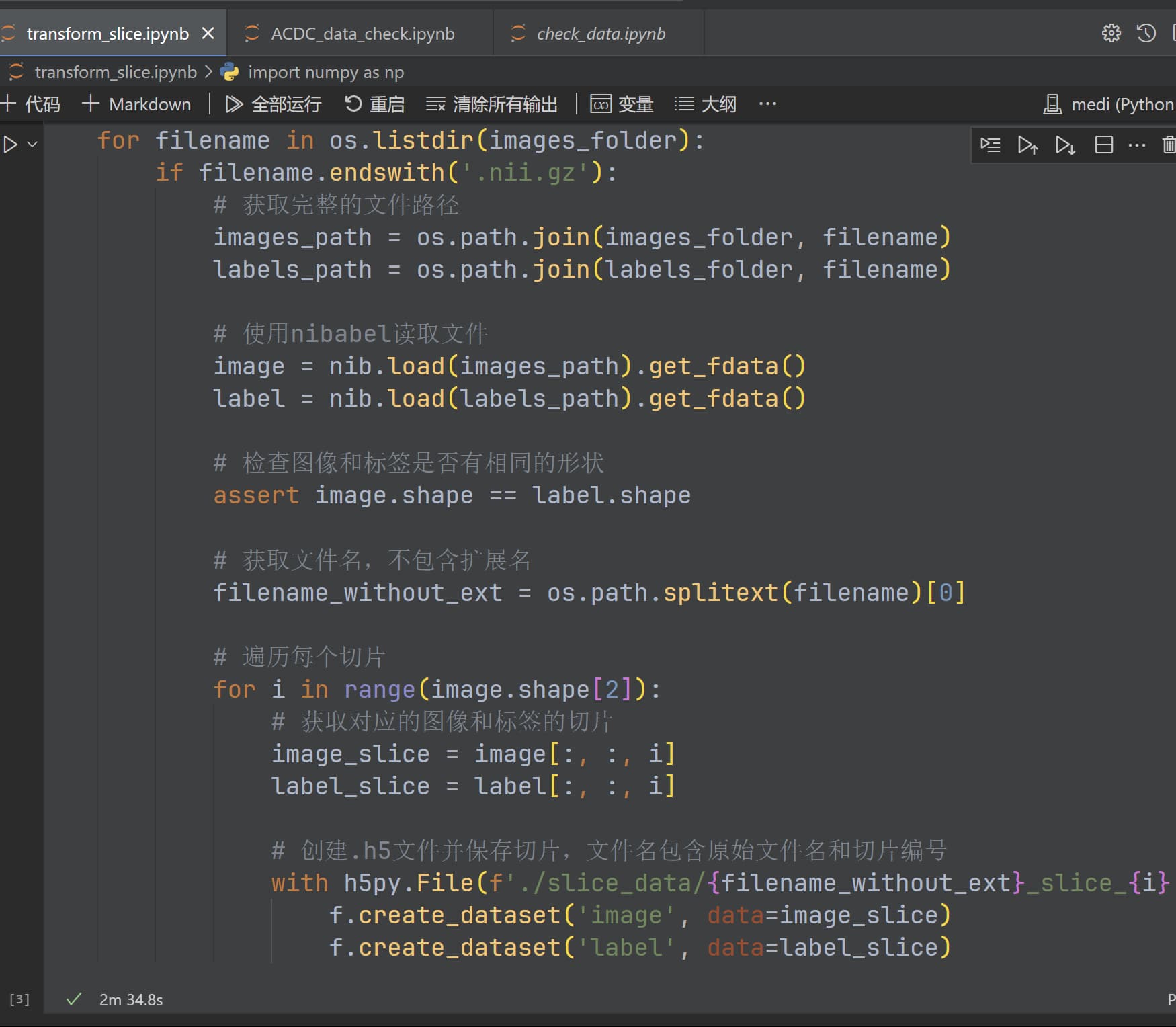Viewport: 1176px width, 1027px height.
Task: Open more cell actions ellipsis menu
Action: [x=1136, y=145]
